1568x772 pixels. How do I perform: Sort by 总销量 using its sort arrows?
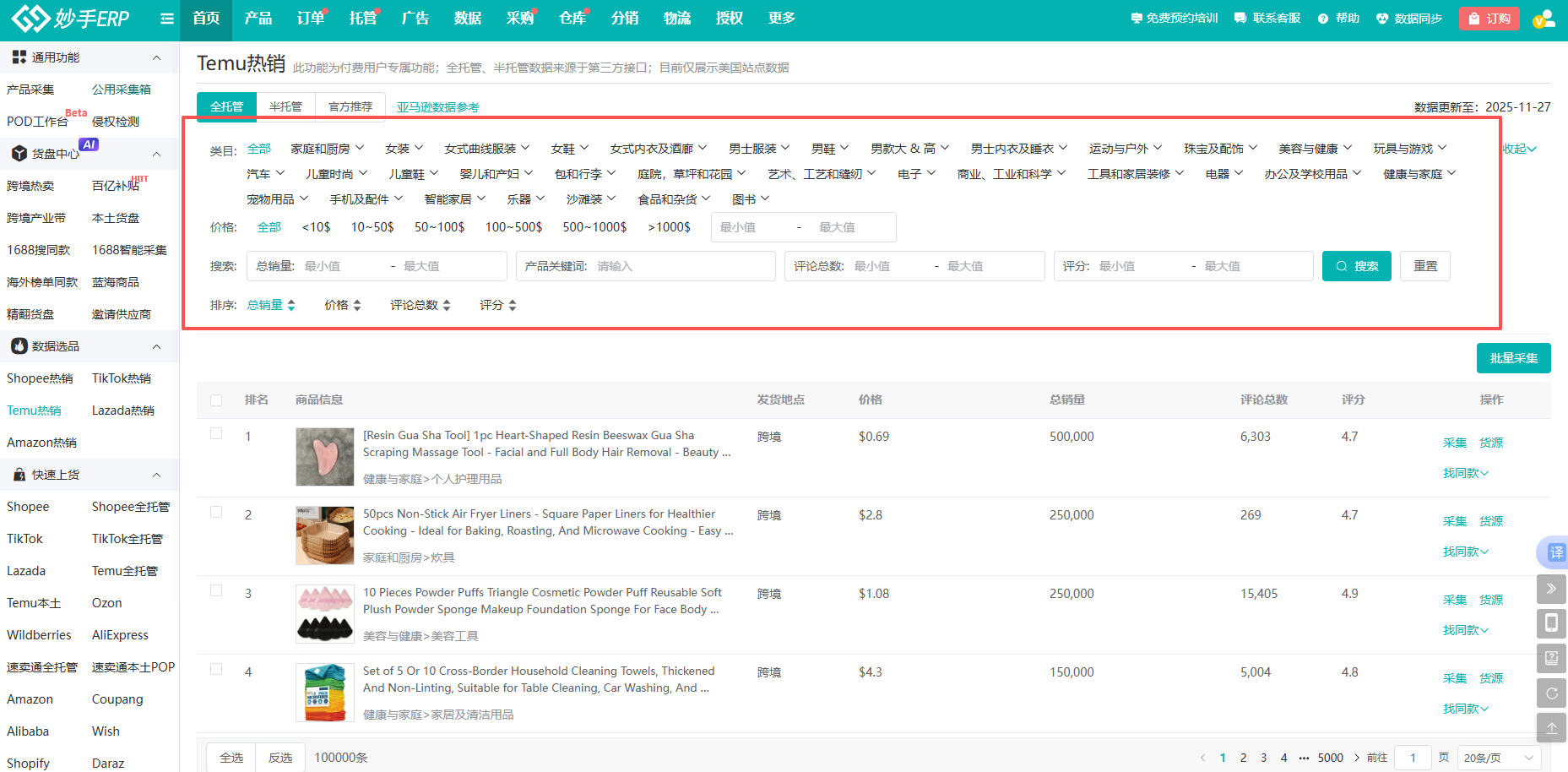click(291, 305)
